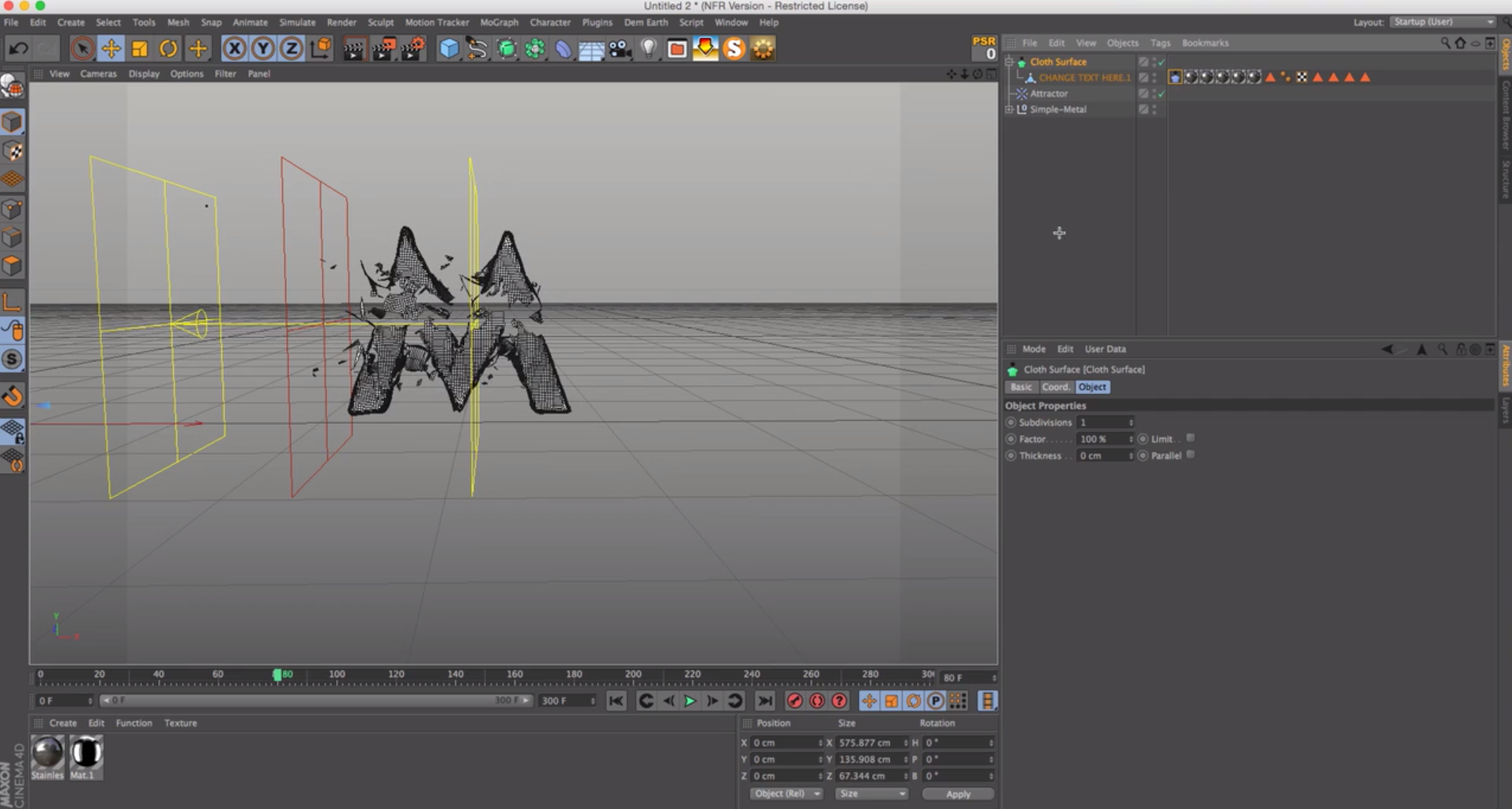Jump to the animation start

[616, 701]
